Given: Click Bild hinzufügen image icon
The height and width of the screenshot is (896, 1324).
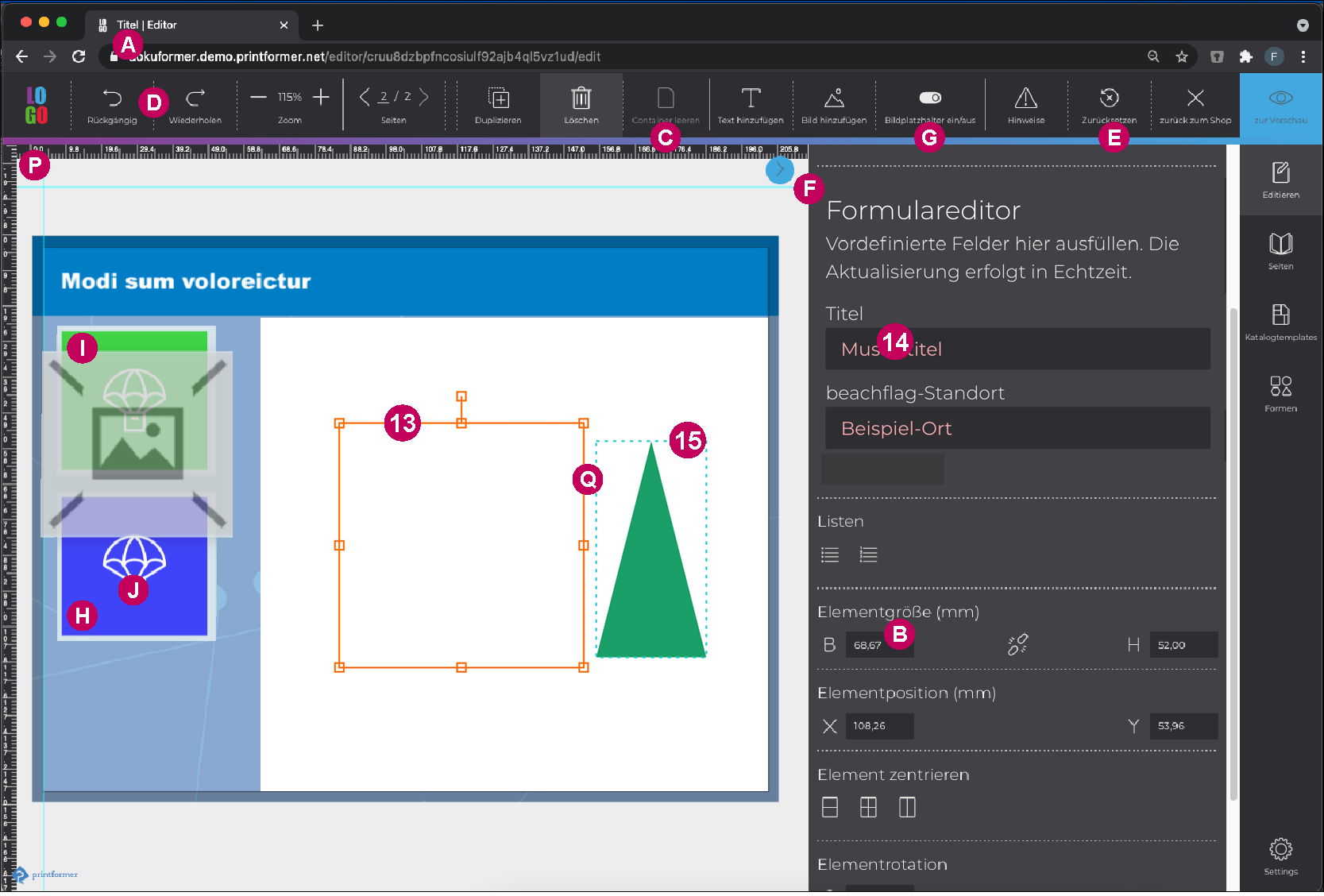Looking at the screenshot, I should [x=833, y=98].
